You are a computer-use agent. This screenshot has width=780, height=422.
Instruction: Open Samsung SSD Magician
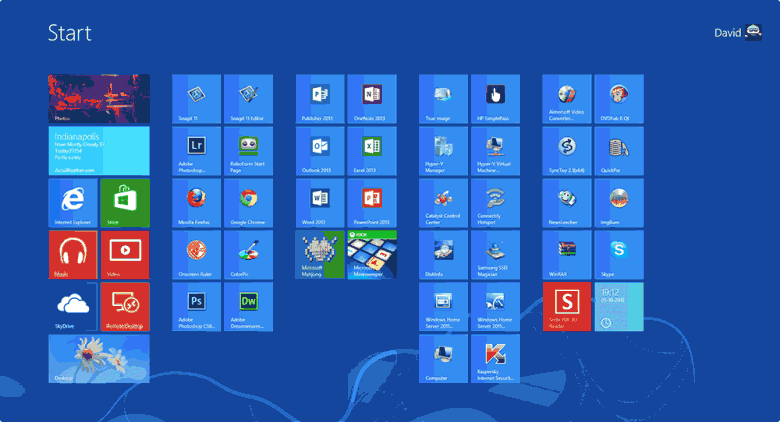tap(495, 254)
